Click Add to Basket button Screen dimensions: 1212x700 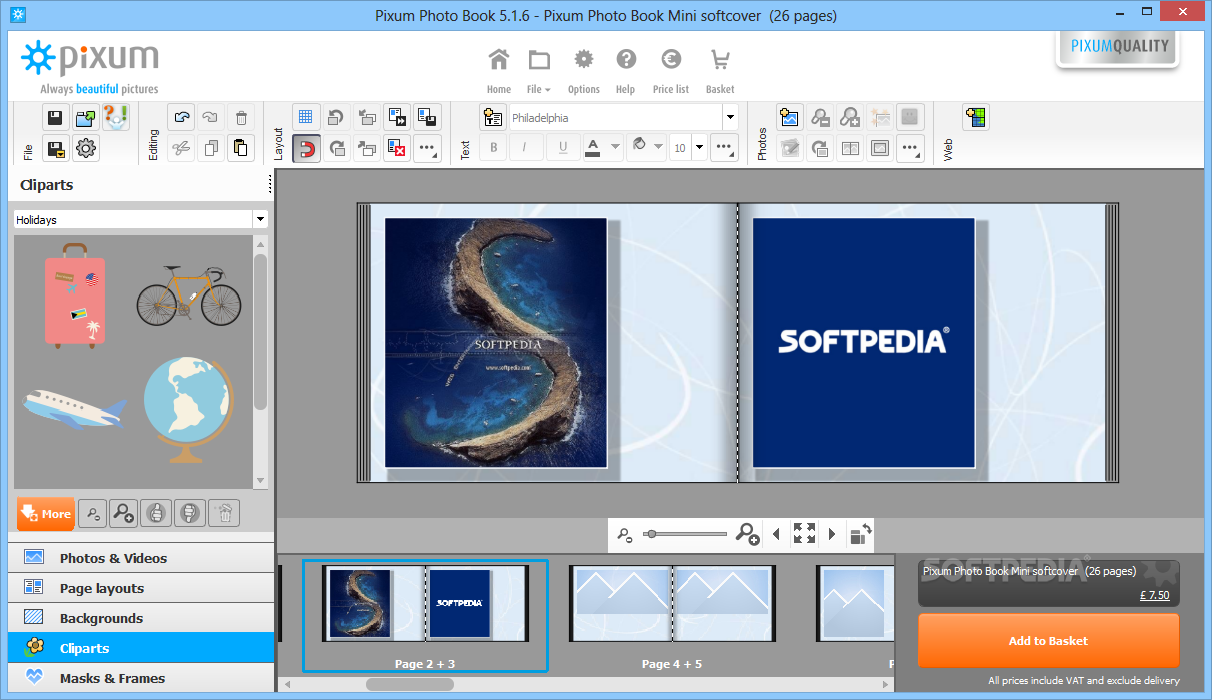tap(1048, 641)
